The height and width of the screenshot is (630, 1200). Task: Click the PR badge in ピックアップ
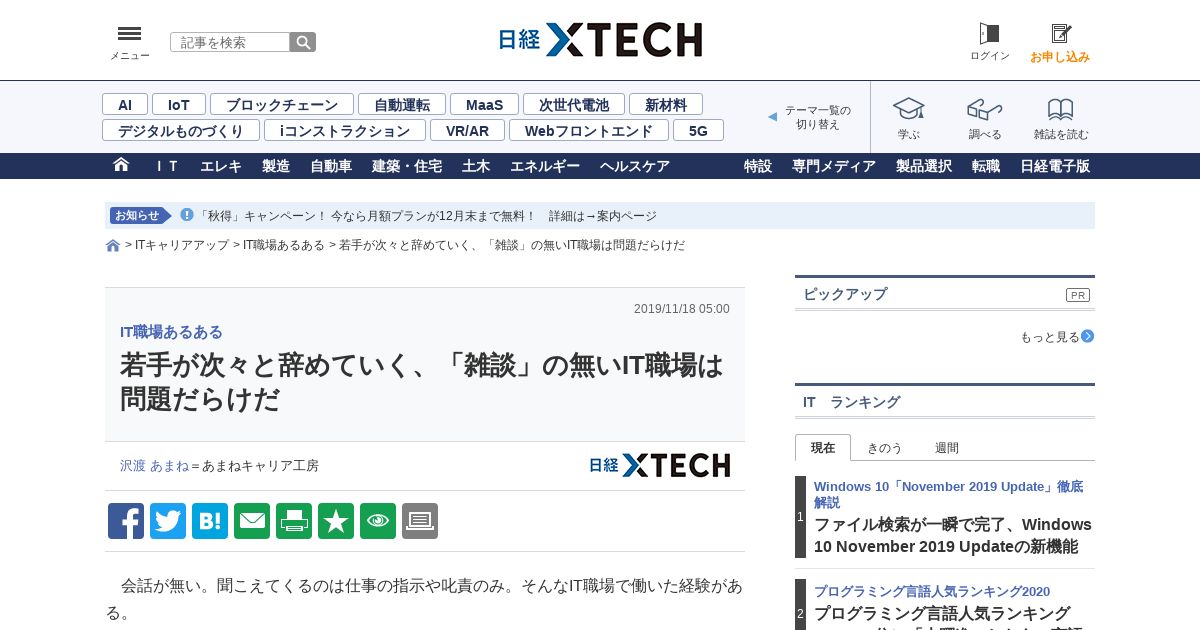[x=1078, y=295]
